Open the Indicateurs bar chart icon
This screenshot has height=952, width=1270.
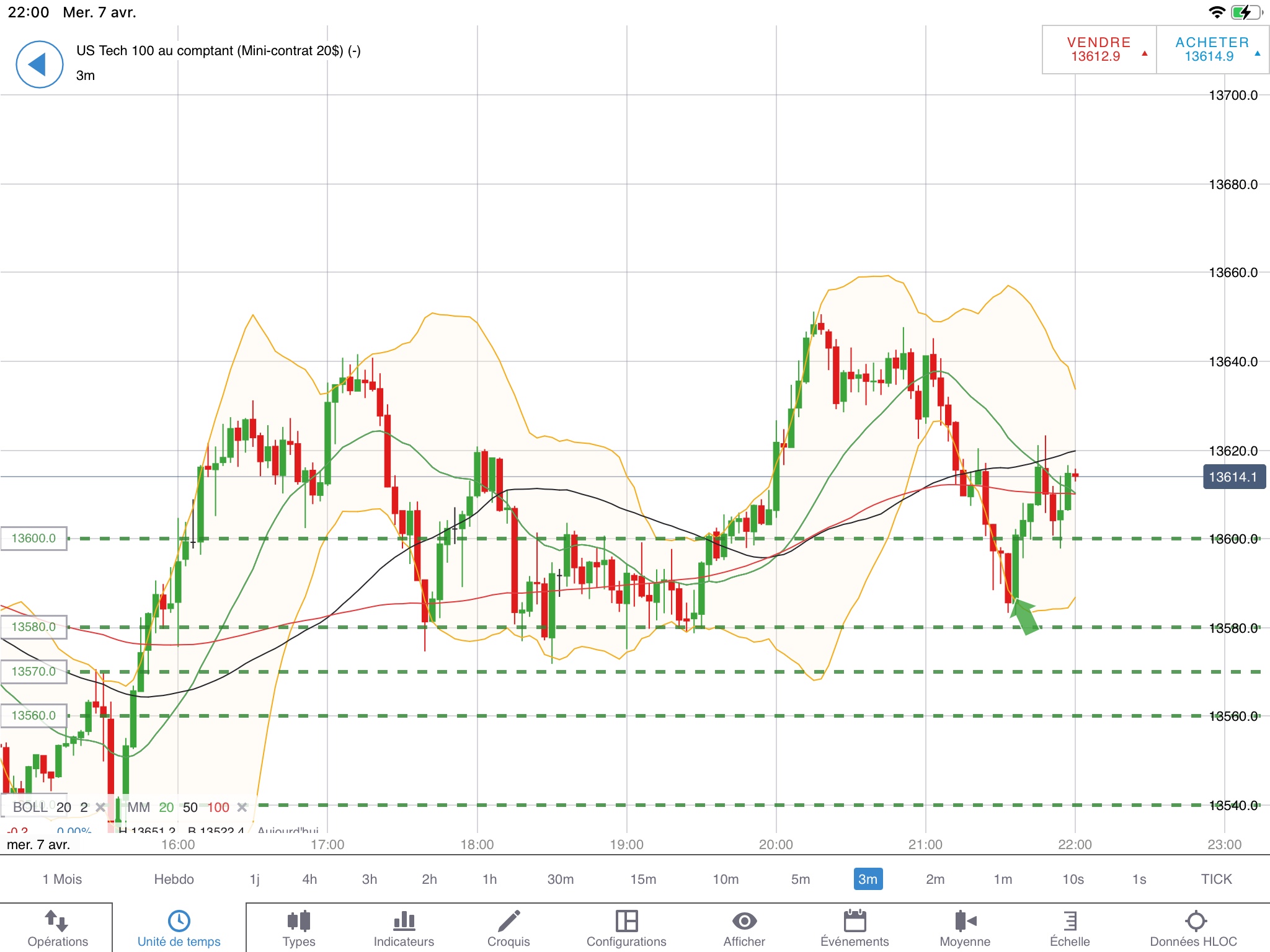404,921
